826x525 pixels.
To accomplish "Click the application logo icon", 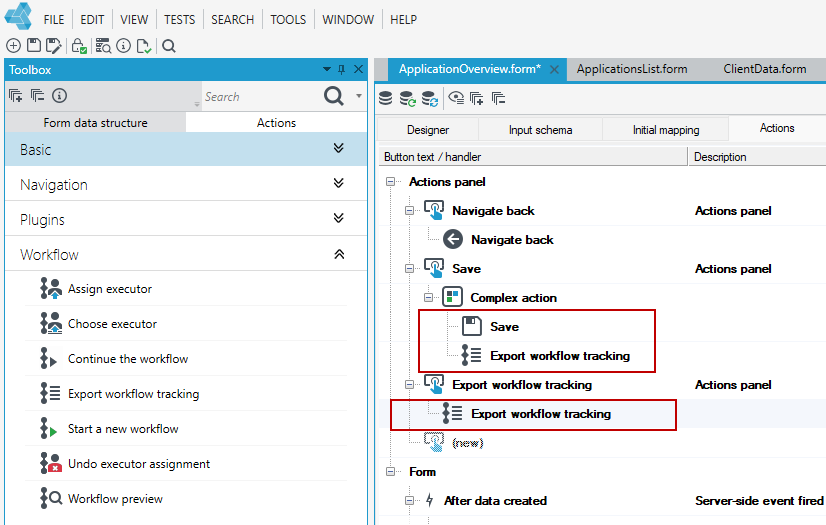I will pyautogui.click(x=18, y=16).
